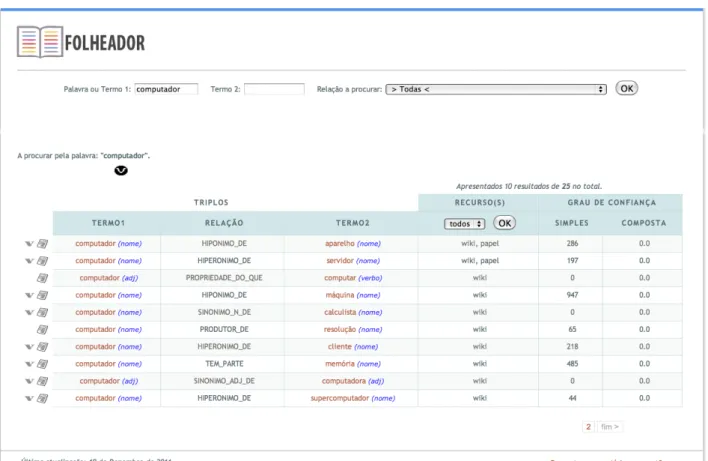The height and width of the screenshot is (461, 708).
Task: Open document icon for memória row
Action: [42, 363]
